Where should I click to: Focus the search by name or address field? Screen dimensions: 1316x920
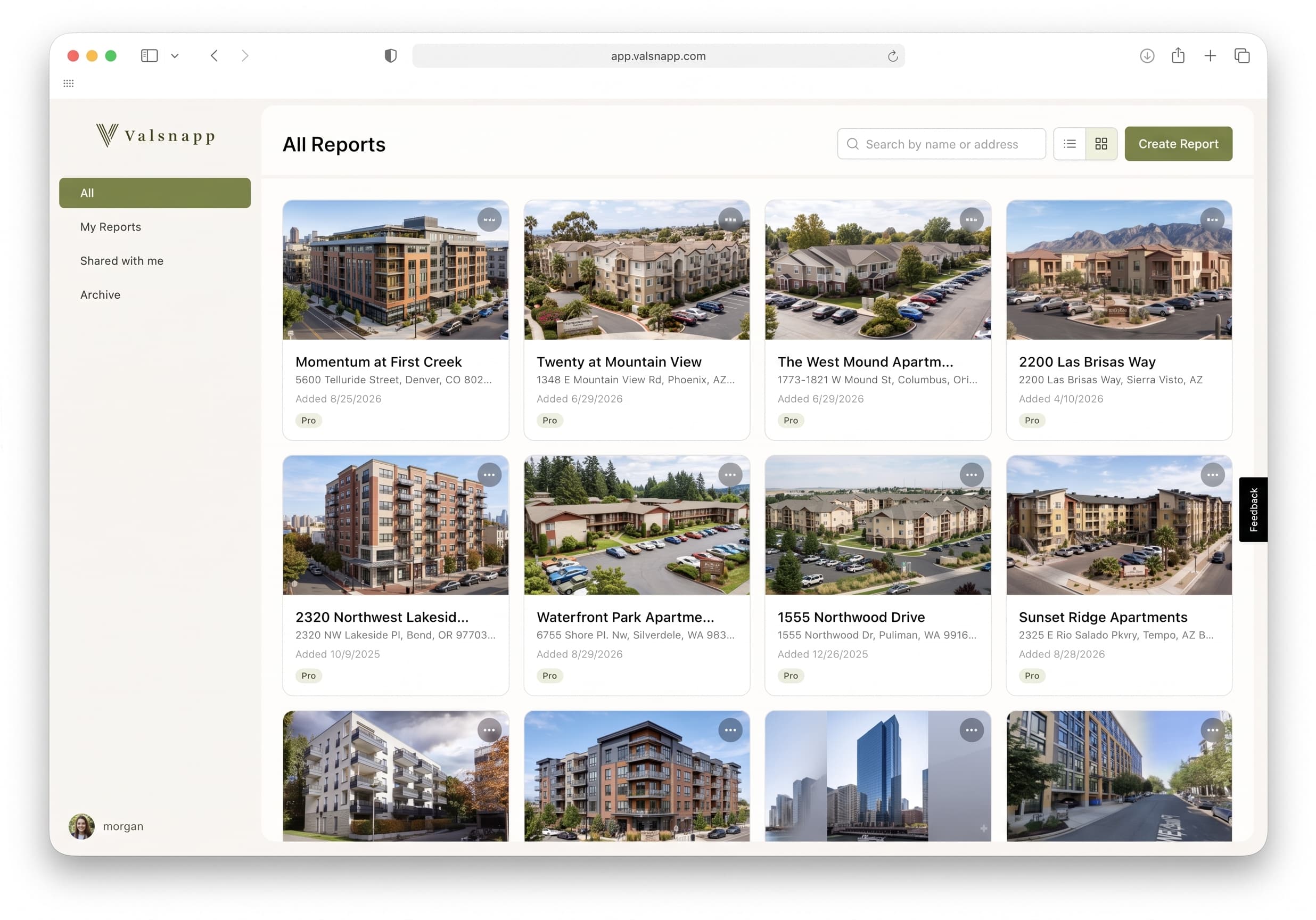[941, 144]
